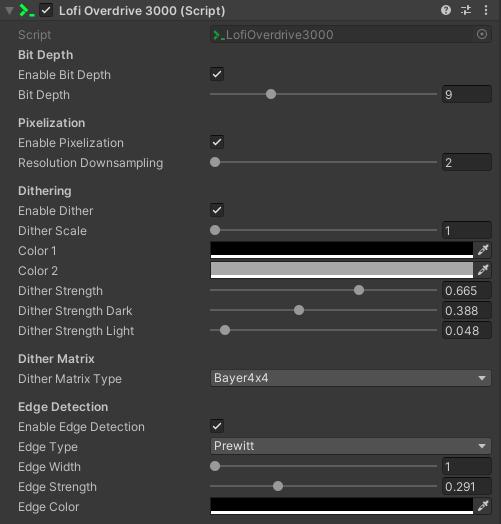501x524 pixels.
Task: Click the Resolution Downsampling label
Action: coord(91,163)
